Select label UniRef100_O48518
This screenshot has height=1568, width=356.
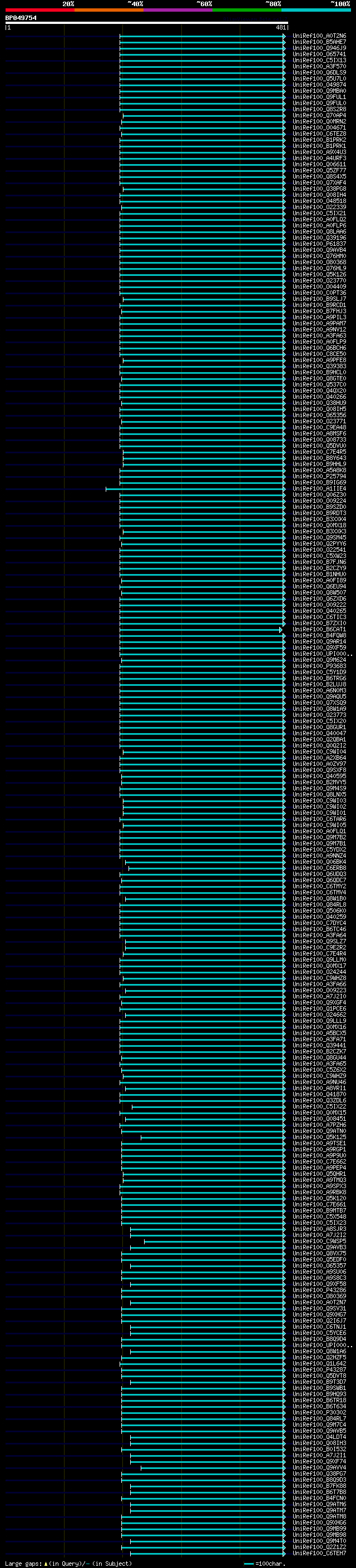(x=319, y=201)
